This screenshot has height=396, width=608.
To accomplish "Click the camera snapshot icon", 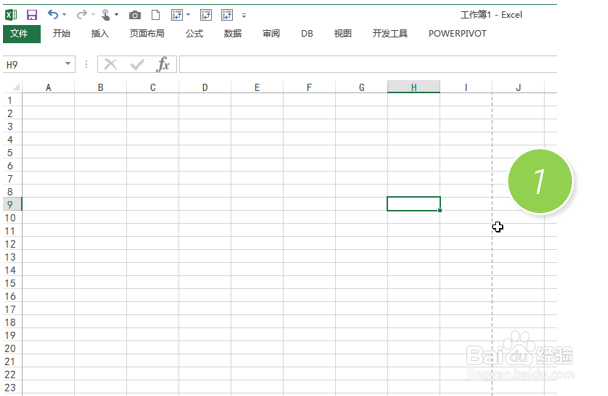I will click(x=135, y=15).
